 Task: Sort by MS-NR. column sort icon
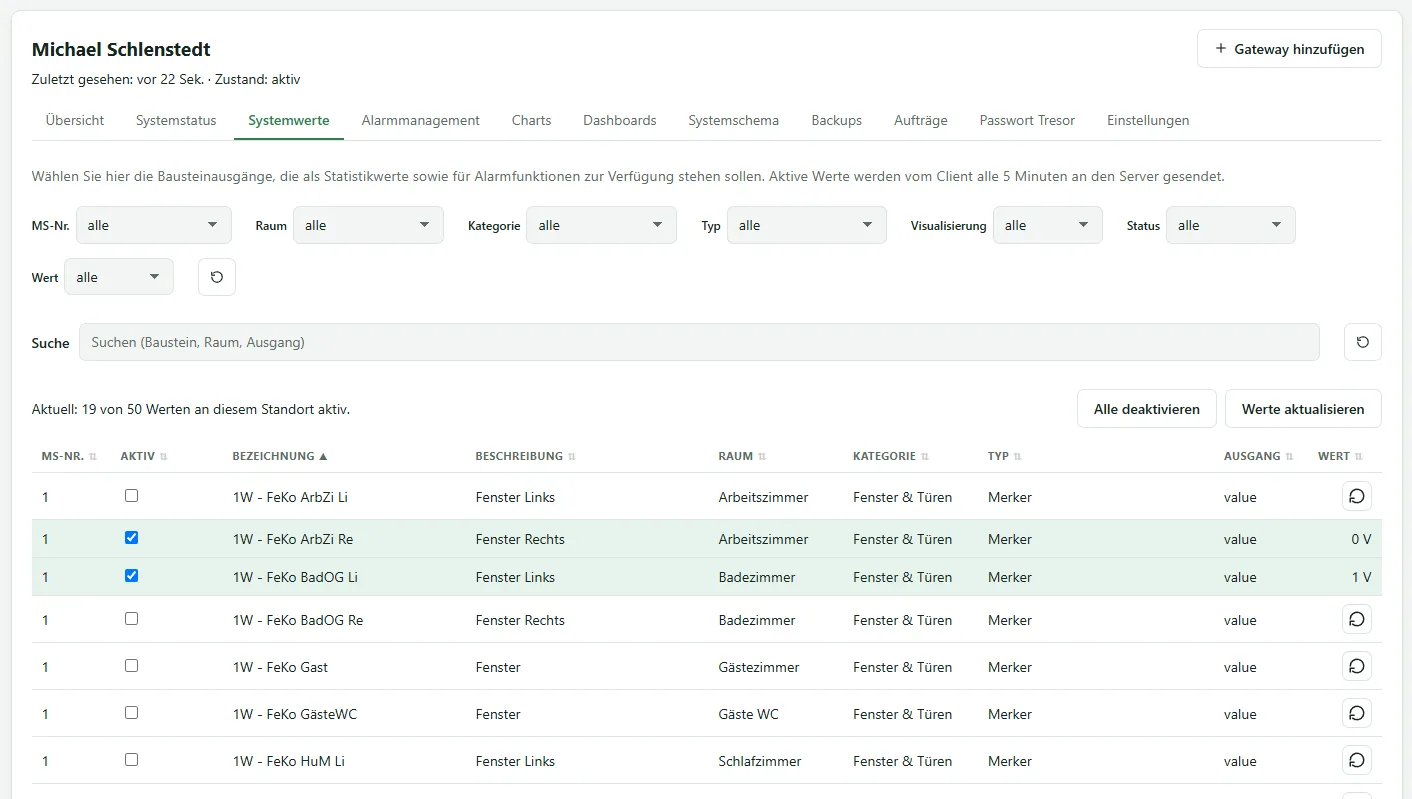[x=93, y=456]
